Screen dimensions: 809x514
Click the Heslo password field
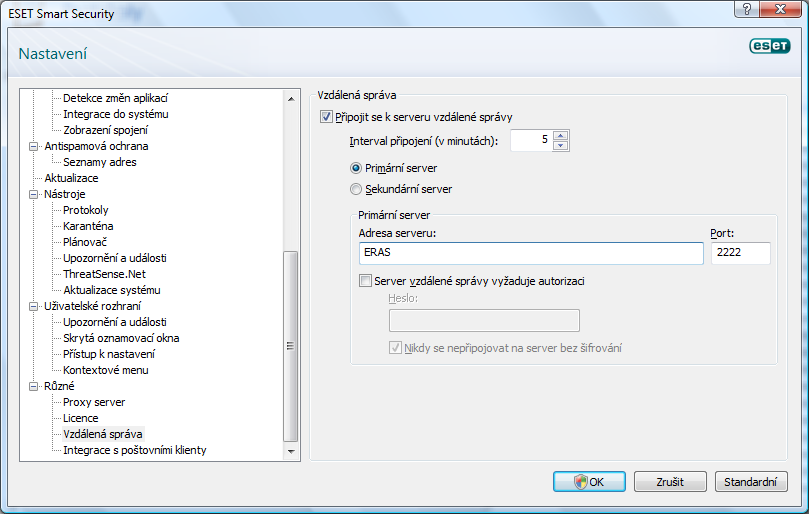(x=484, y=320)
